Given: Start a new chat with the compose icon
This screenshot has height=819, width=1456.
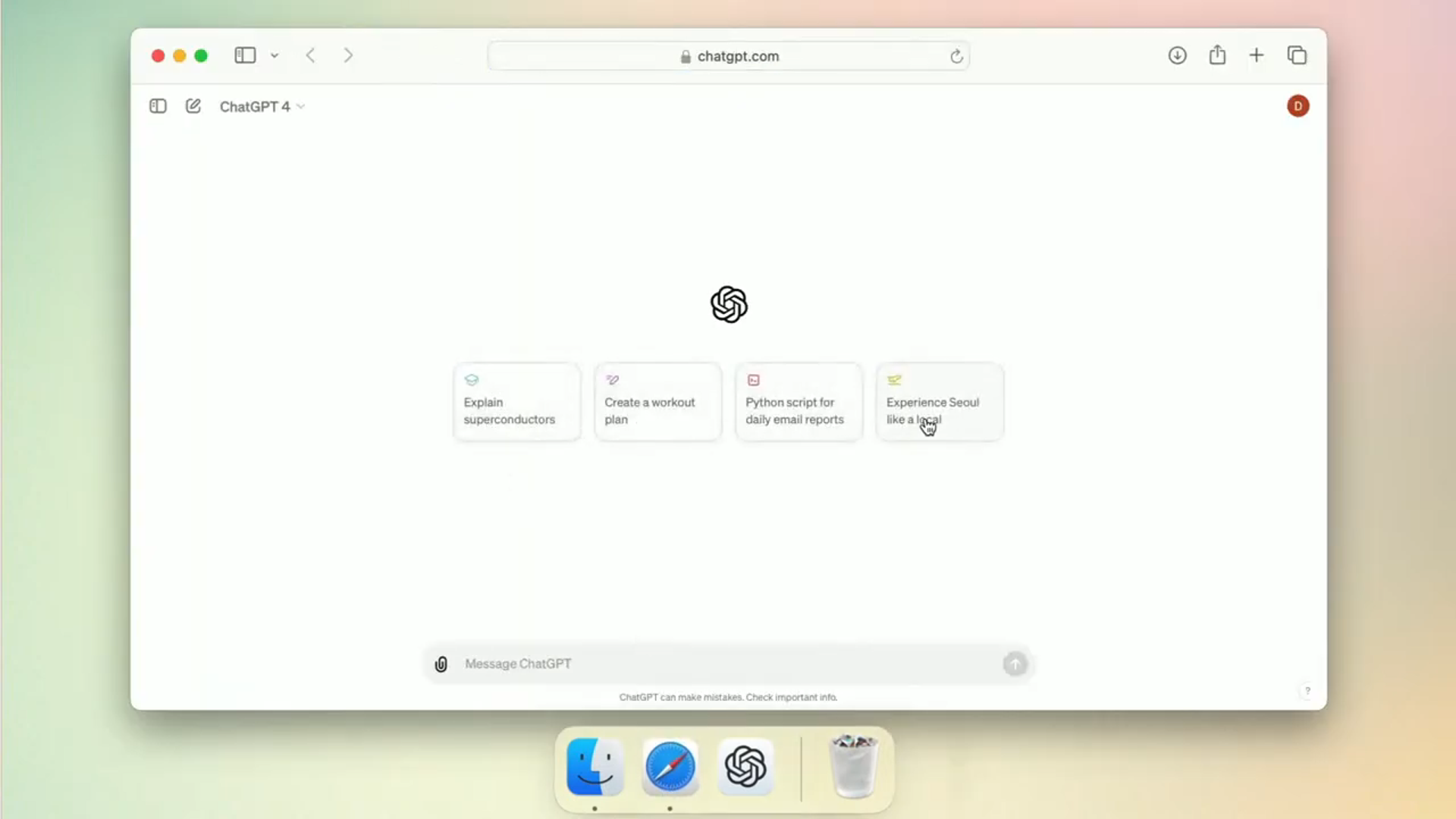Looking at the screenshot, I should pos(193,106).
